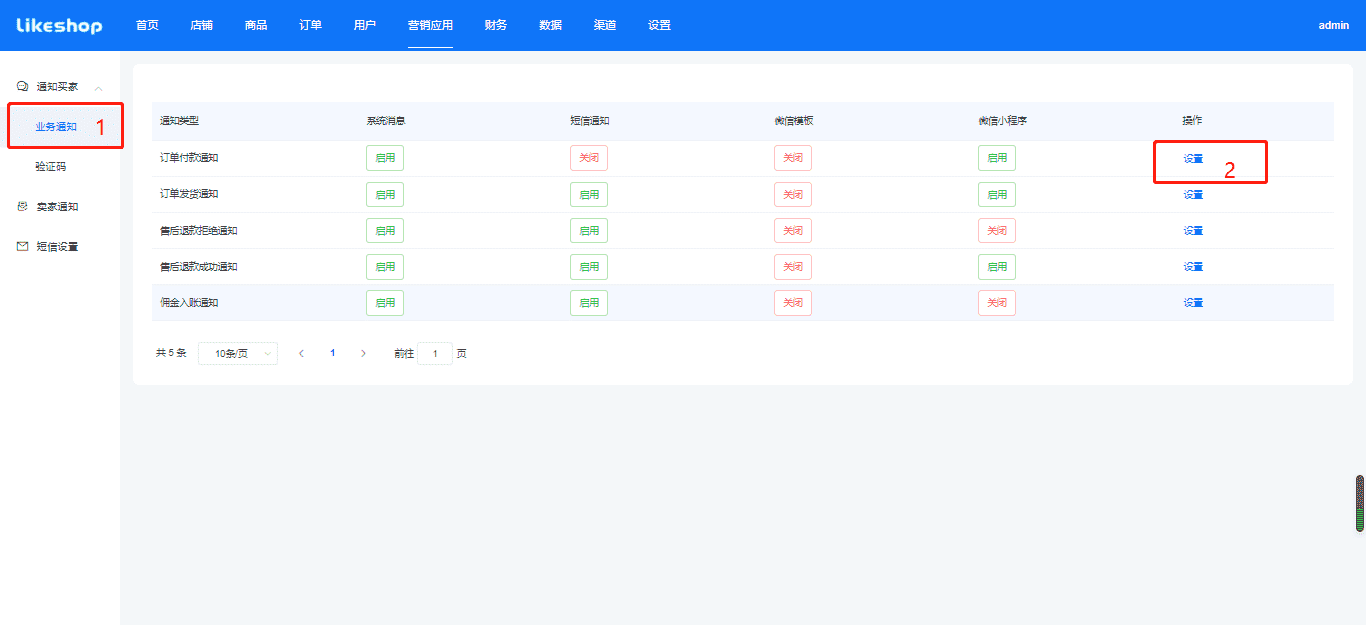The width and height of the screenshot is (1366, 625).
Task: Open 设置 link for 售后退款拒绝通知
Action: [x=1193, y=230]
